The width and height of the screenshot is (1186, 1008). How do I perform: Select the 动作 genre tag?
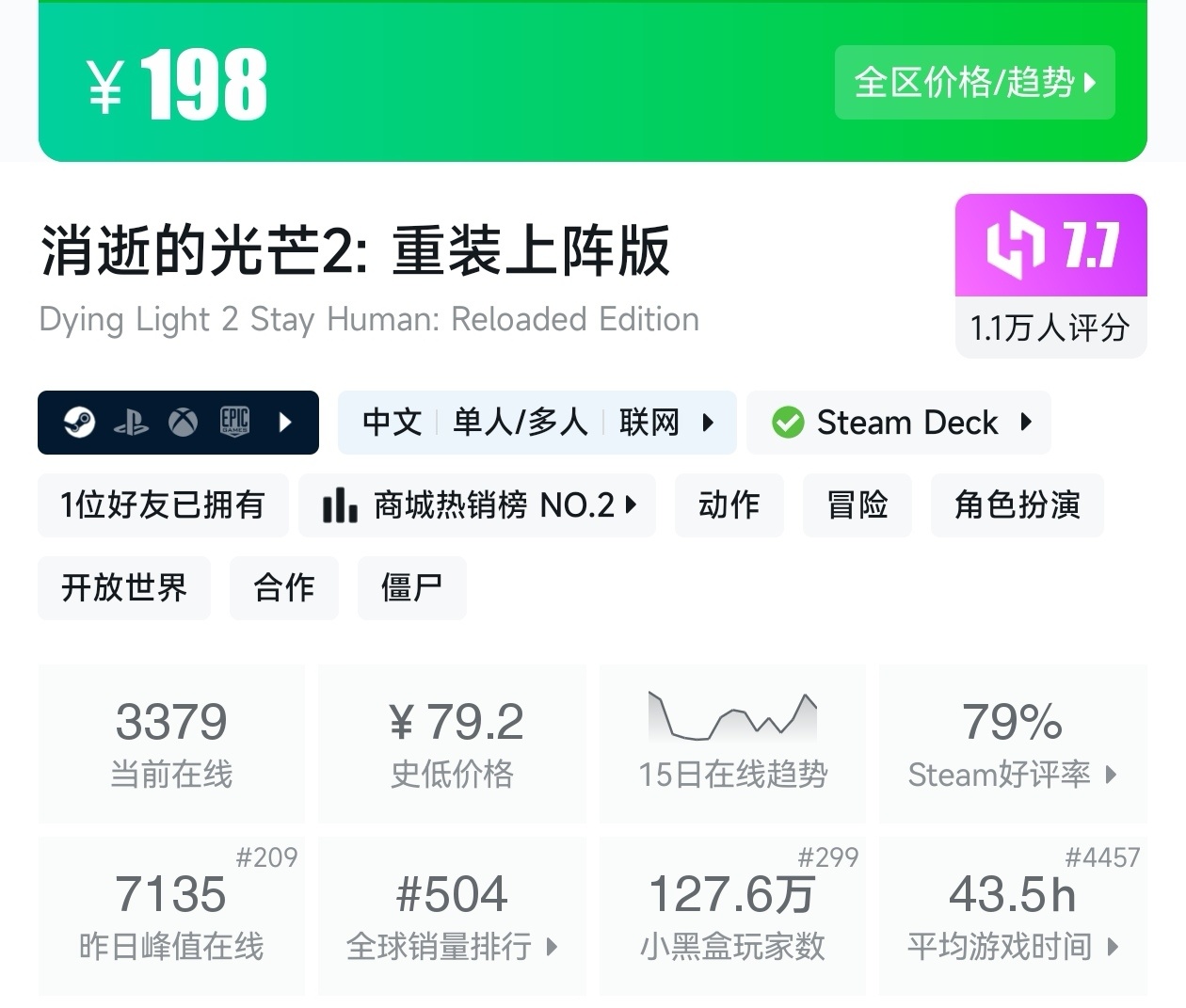[729, 505]
